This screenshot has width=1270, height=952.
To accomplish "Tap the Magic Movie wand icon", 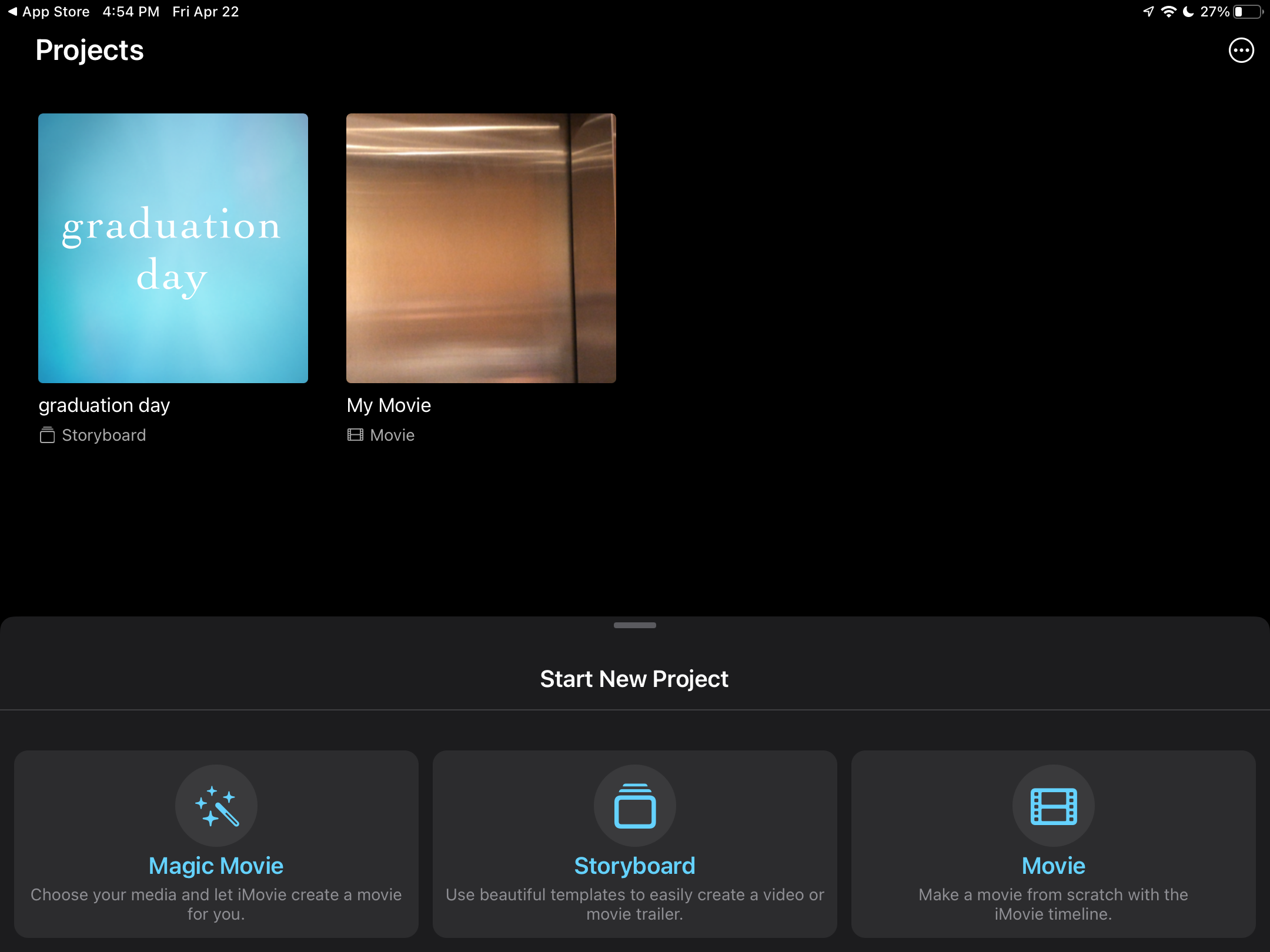I will click(216, 805).
